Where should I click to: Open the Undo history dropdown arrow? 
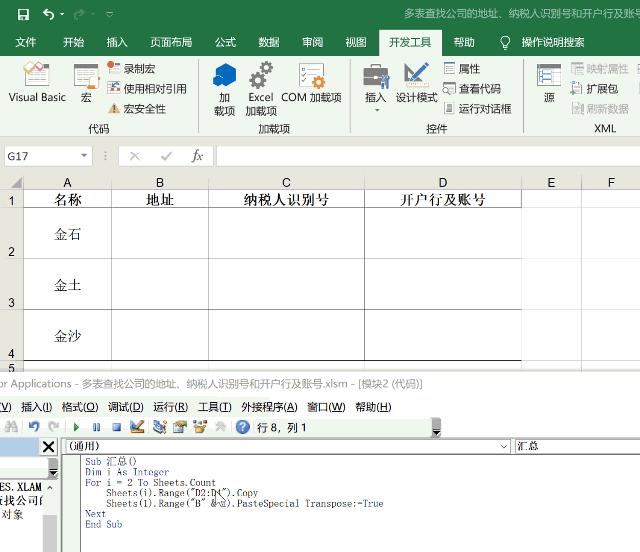62,15
